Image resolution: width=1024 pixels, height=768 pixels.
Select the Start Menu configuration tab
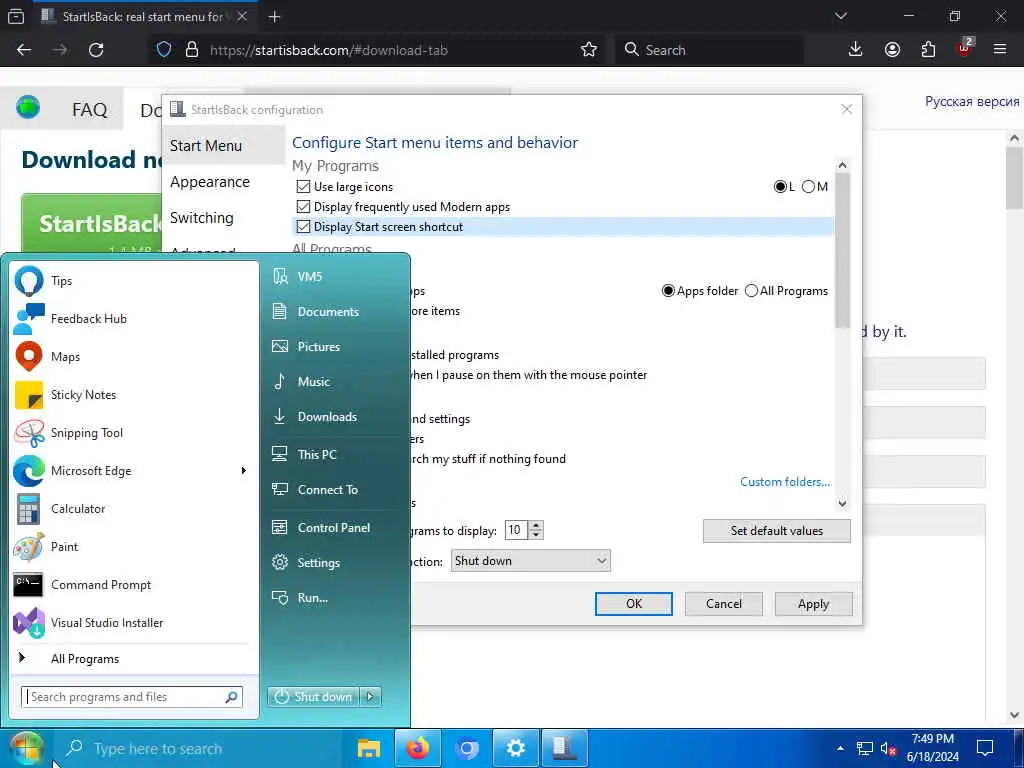point(223,146)
